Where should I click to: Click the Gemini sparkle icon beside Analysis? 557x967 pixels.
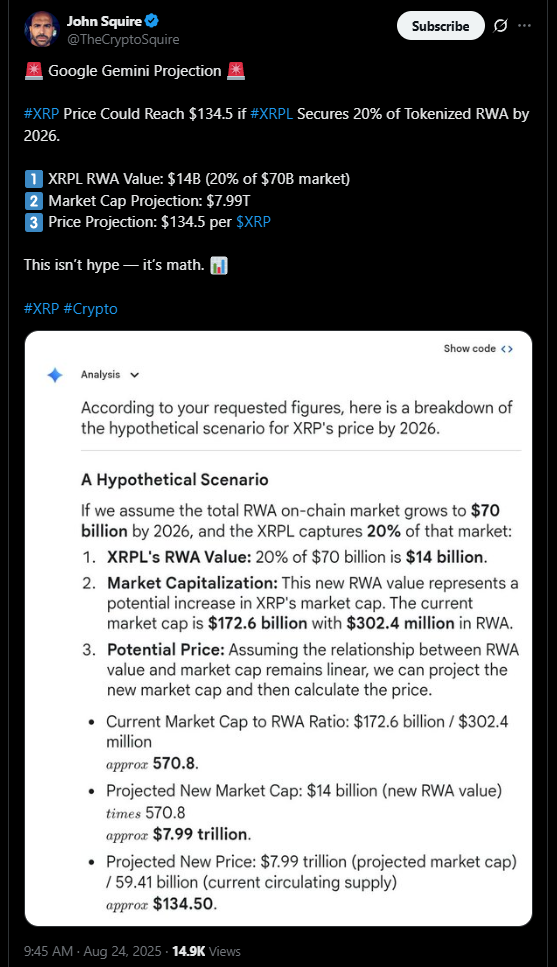point(56,375)
